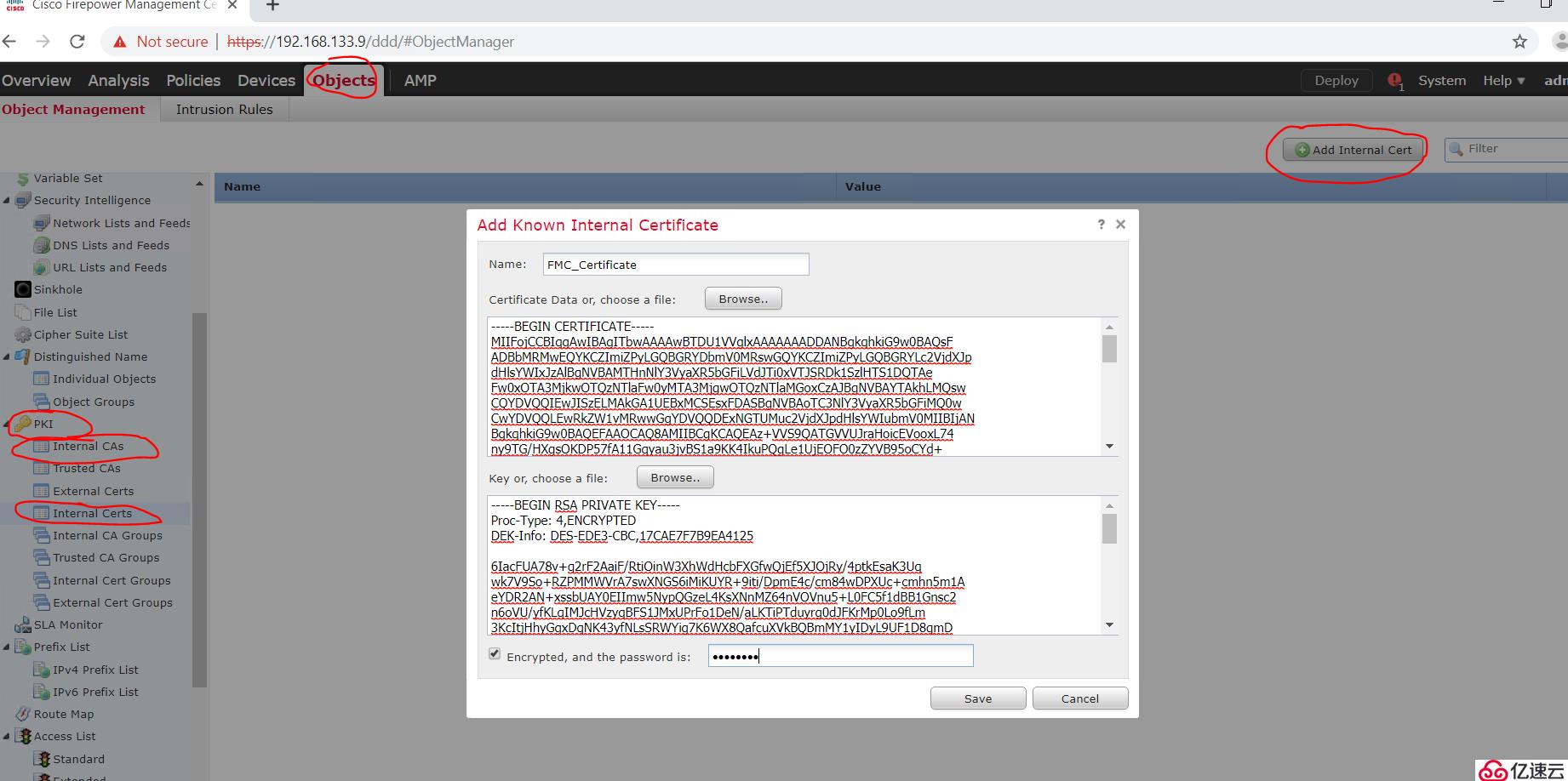Click the Prefix List icon
Screen dimensions: 1568x781
tap(23, 647)
